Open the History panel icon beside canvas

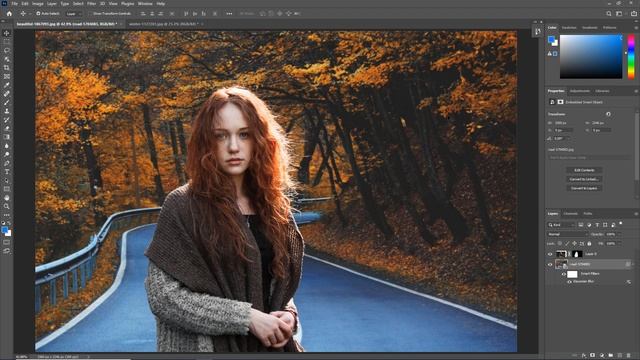tap(538, 31)
